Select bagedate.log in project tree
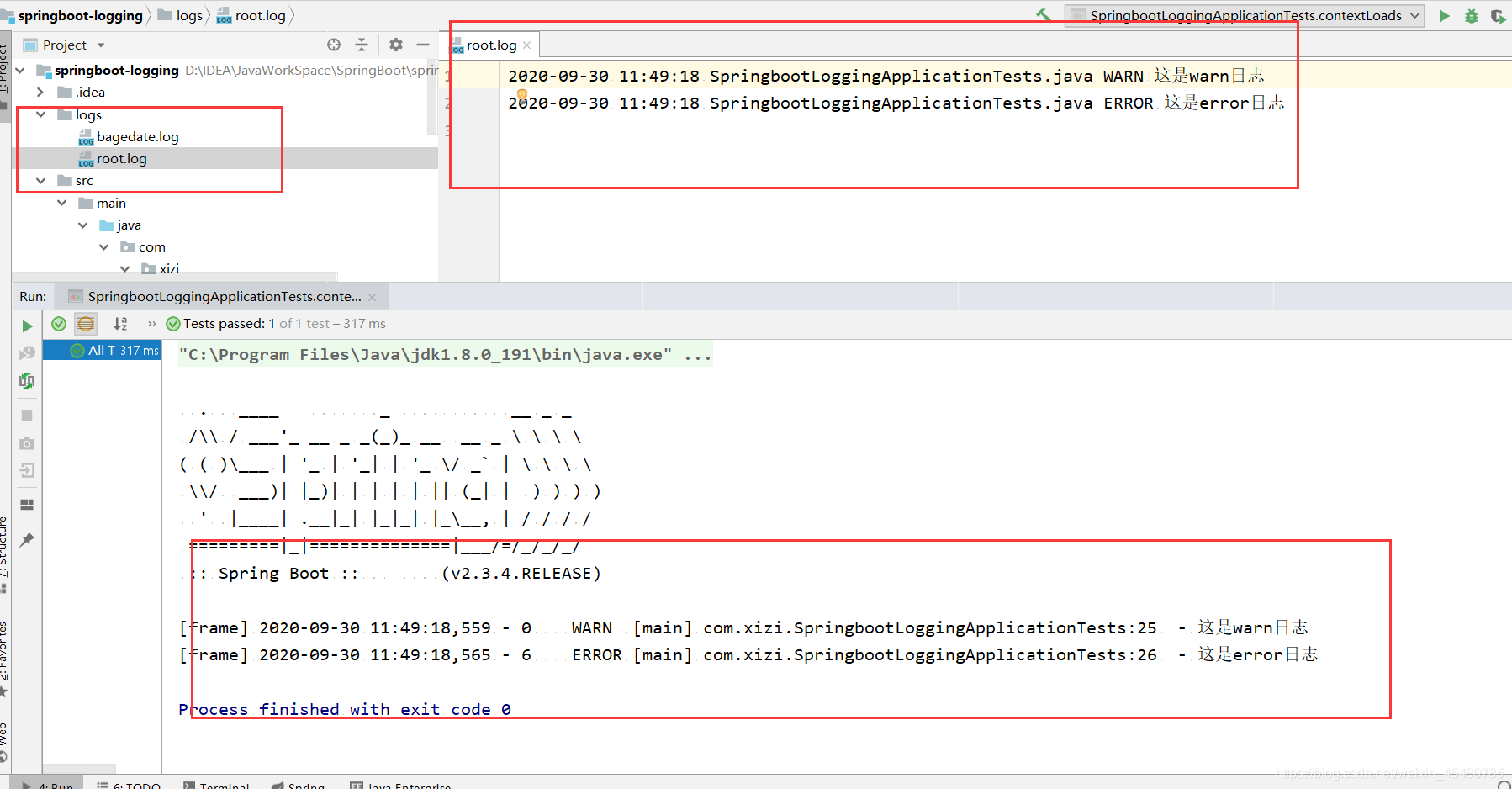 (137, 136)
